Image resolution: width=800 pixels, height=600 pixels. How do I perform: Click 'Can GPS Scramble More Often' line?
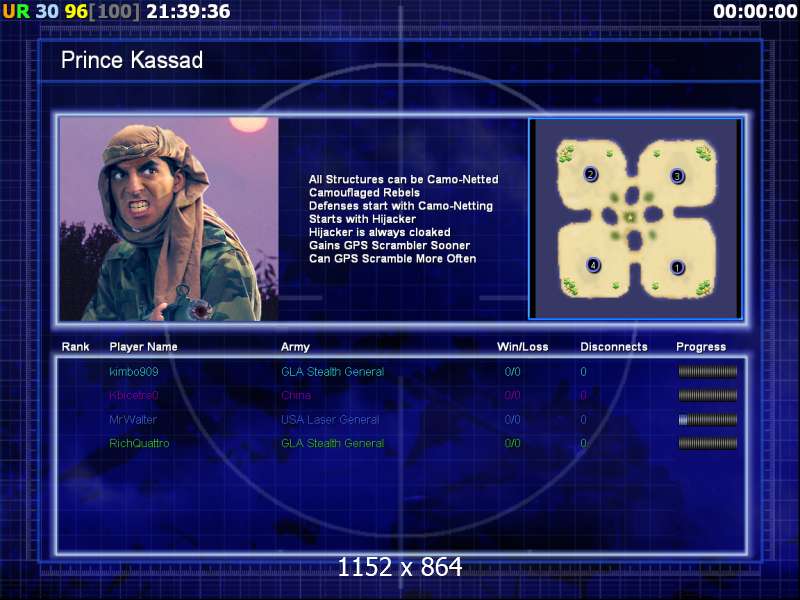point(392,259)
